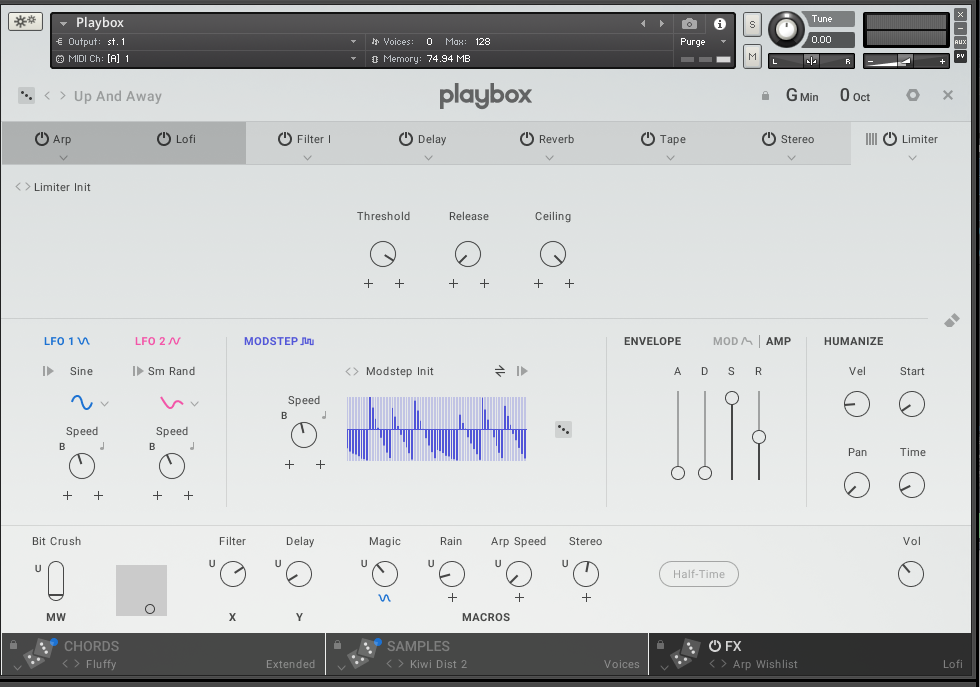Open the LFO 2 tab
This screenshot has height=687, width=980.
[158, 341]
